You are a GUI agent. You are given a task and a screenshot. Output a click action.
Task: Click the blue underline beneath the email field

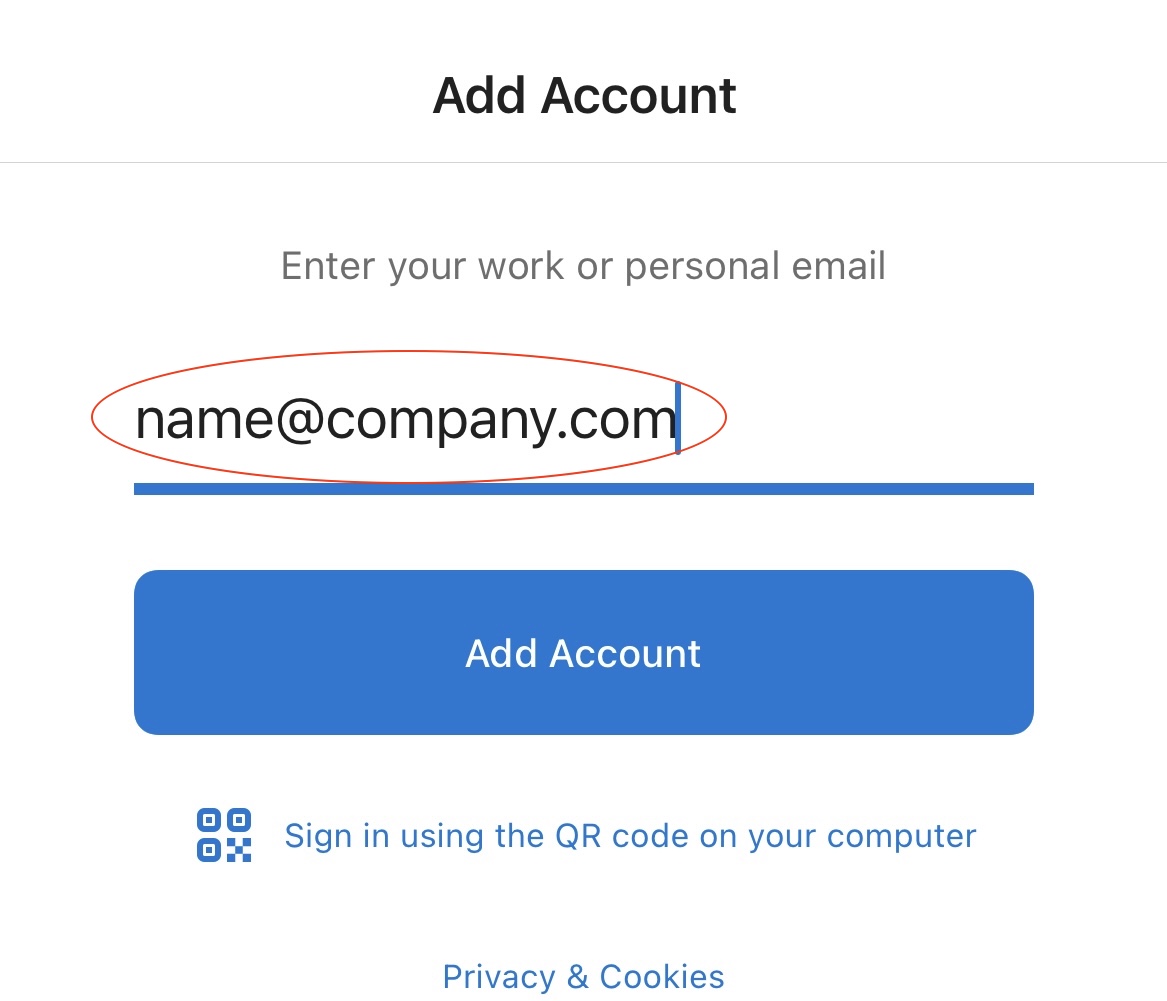click(x=584, y=489)
